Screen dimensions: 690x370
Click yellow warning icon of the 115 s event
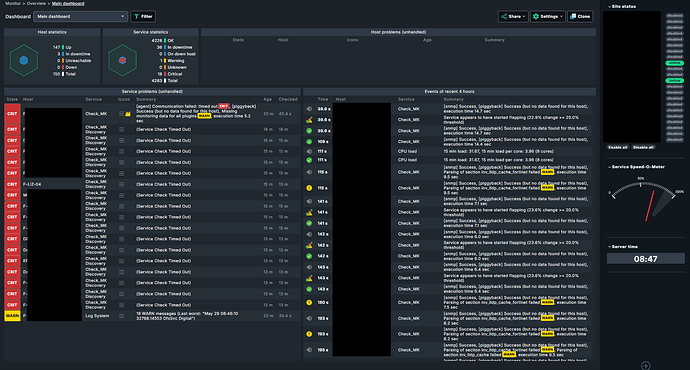[x=309, y=188]
